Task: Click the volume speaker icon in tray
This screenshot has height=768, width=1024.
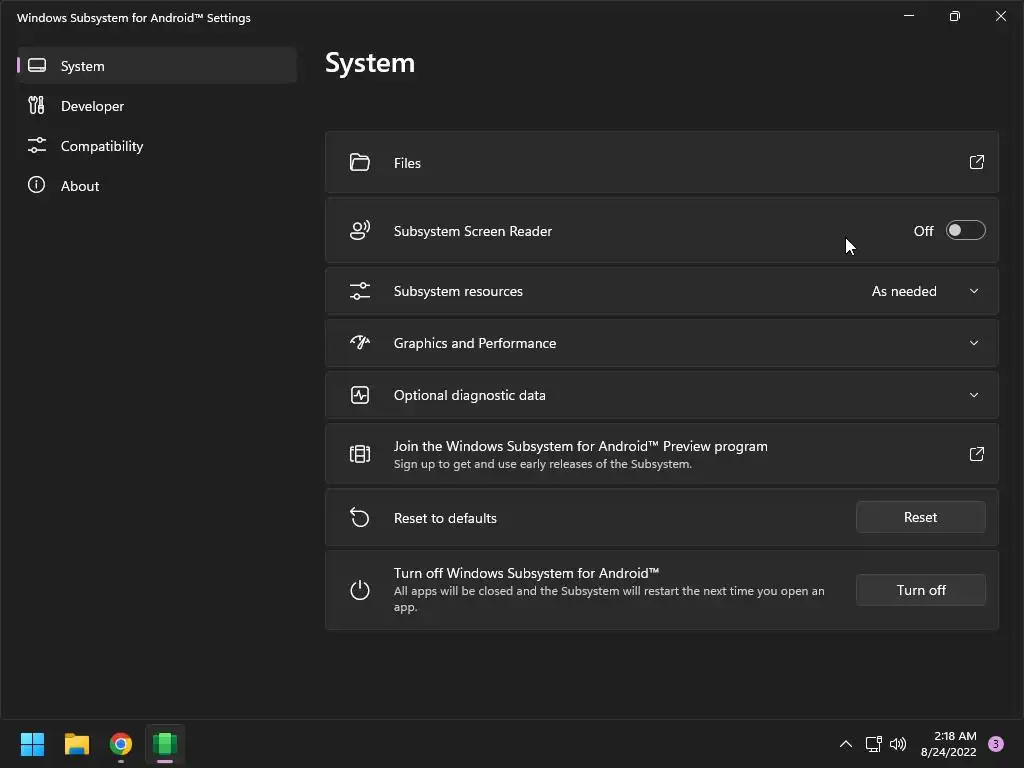Action: [x=898, y=744]
